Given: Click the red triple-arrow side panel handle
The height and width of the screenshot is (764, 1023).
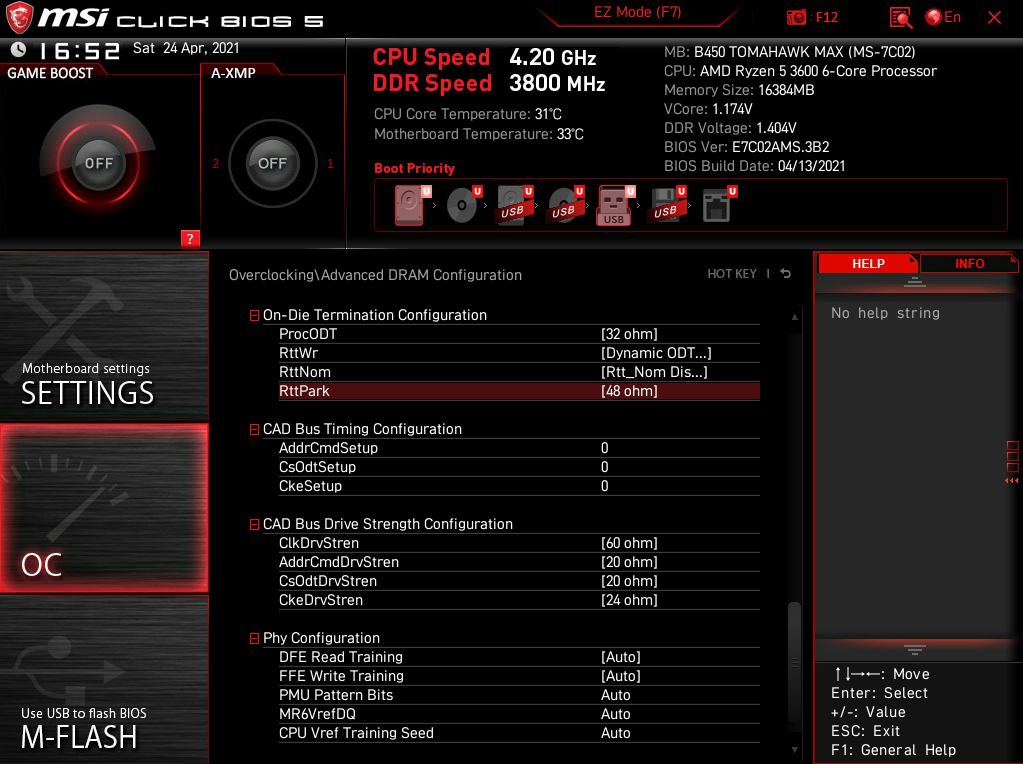Looking at the screenshot, I should 1011,481.
